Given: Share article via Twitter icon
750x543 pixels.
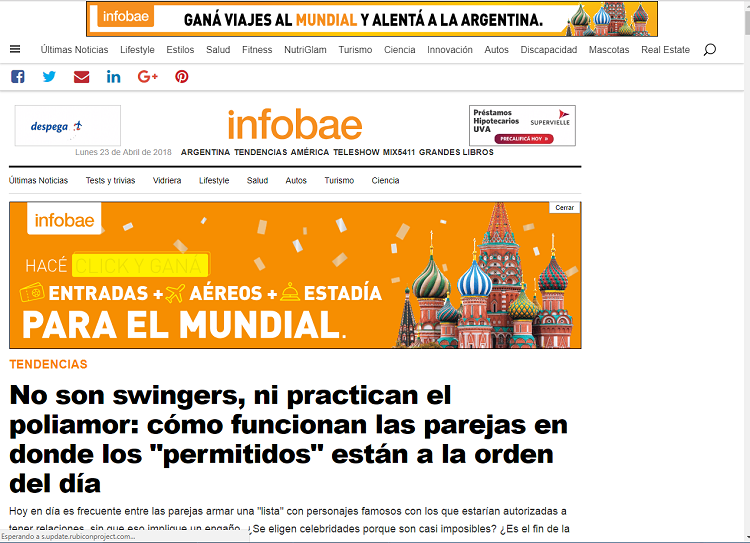Looking at the screenshot, I should pyautogui.click(x=49, y=76).
